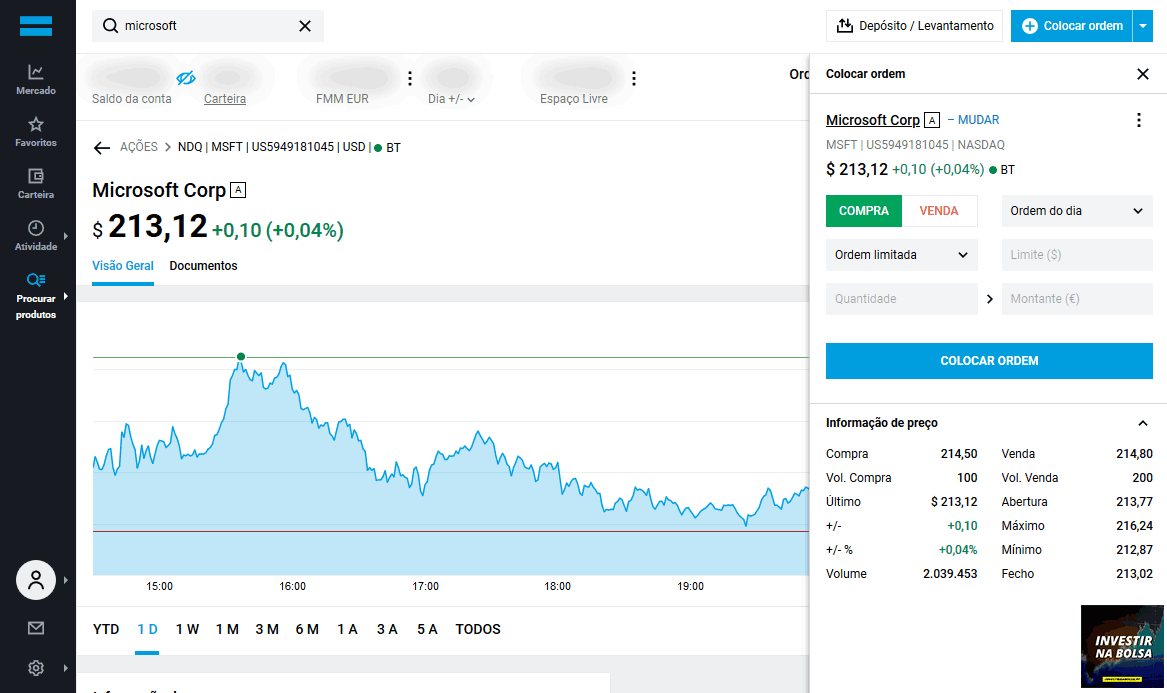Open the user profile avatar icon
The height and width of the screenshot is (693, 1167).
click(36, 580)
